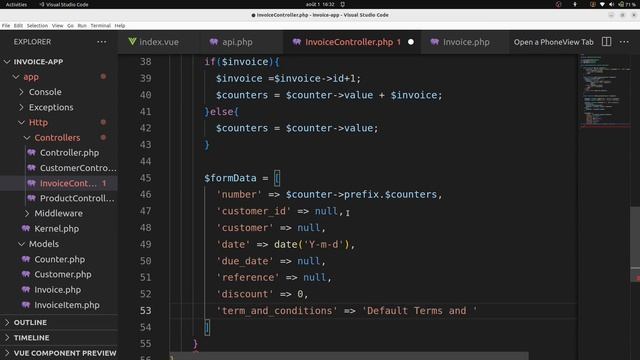Viewport: 640px width, 360px height.
Task: Open editor more actions ellipsis
Action: tap(624, 42)
